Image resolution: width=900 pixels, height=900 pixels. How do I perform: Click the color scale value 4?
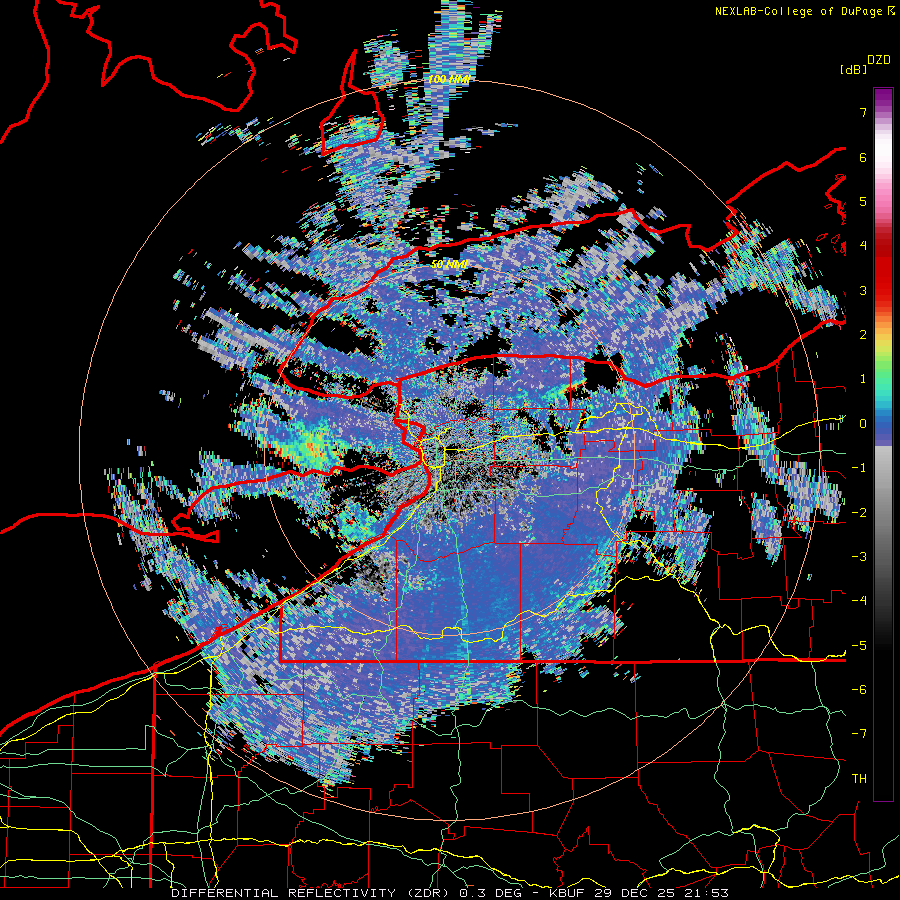[x=863, y=246]
